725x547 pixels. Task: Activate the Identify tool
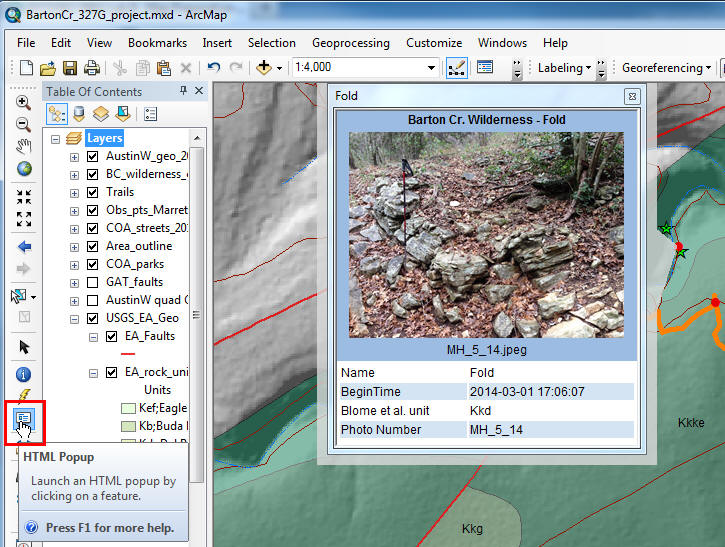[24, 374]
